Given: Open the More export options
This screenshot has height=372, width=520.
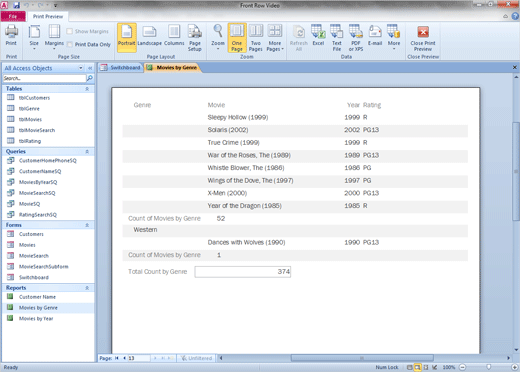Looking at the screenshot, I should [x=394, y=37].
